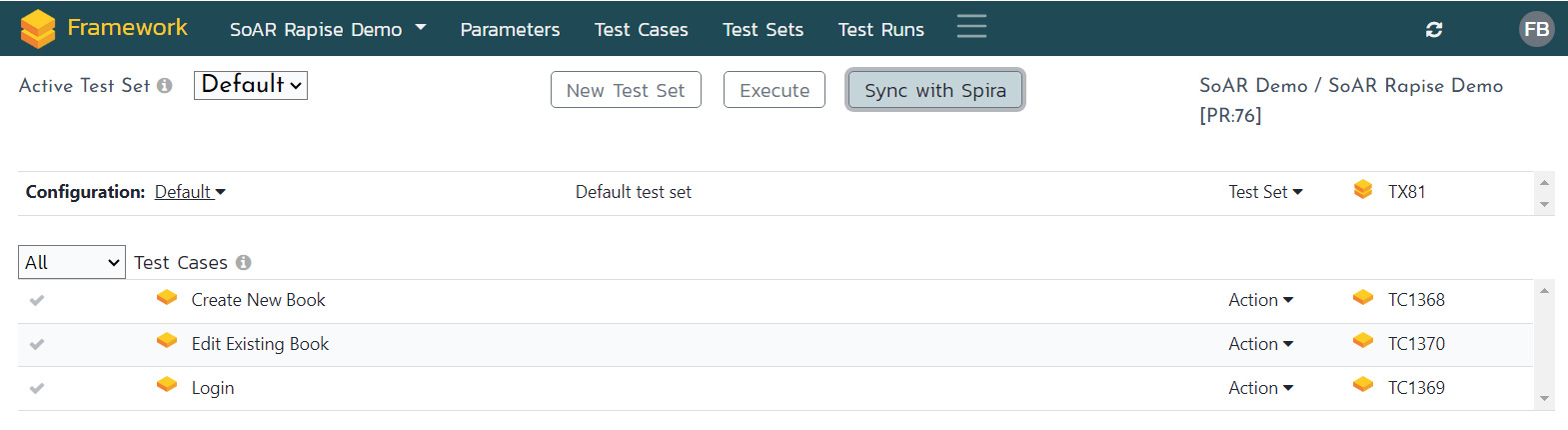The height and width of the screenshot is (430, 1568).
Task: Click the info icon next to Test Cases
Action: 243,263
